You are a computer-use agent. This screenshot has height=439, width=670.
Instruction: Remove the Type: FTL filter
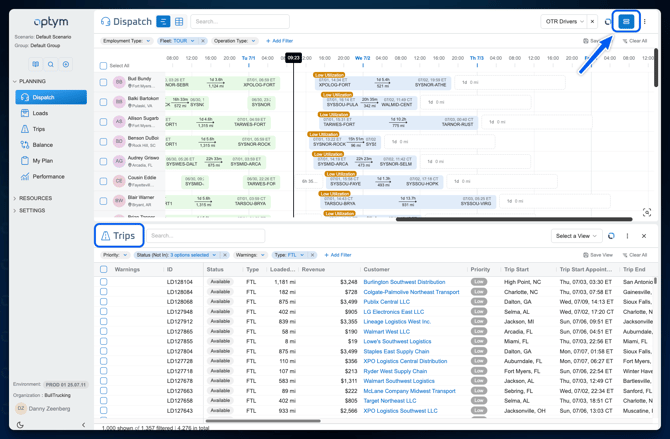click(x=312, y=255)
